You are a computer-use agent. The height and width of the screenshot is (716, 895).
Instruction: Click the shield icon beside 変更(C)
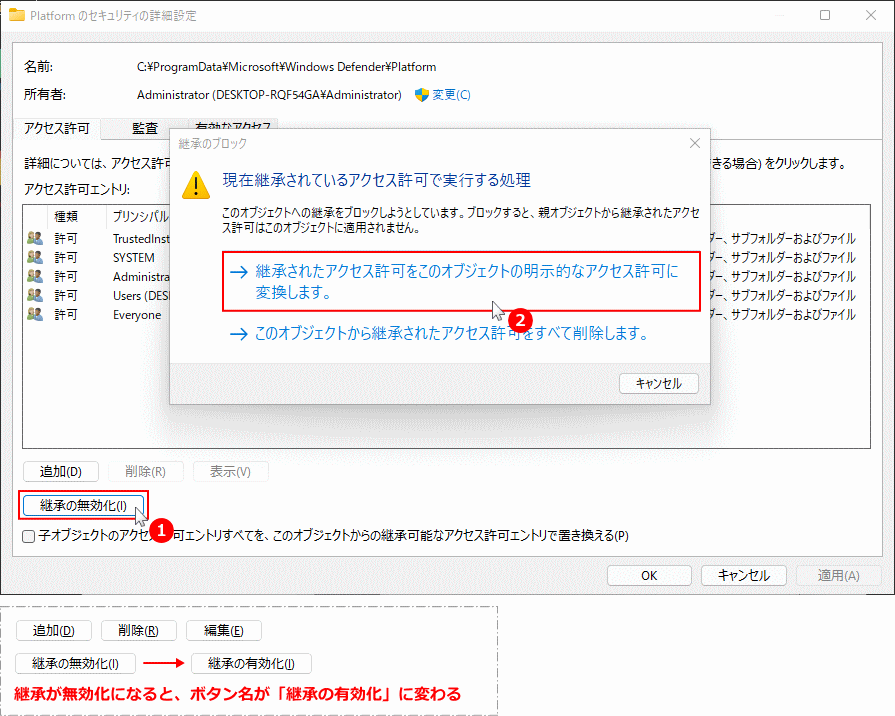tap(421, 95)
